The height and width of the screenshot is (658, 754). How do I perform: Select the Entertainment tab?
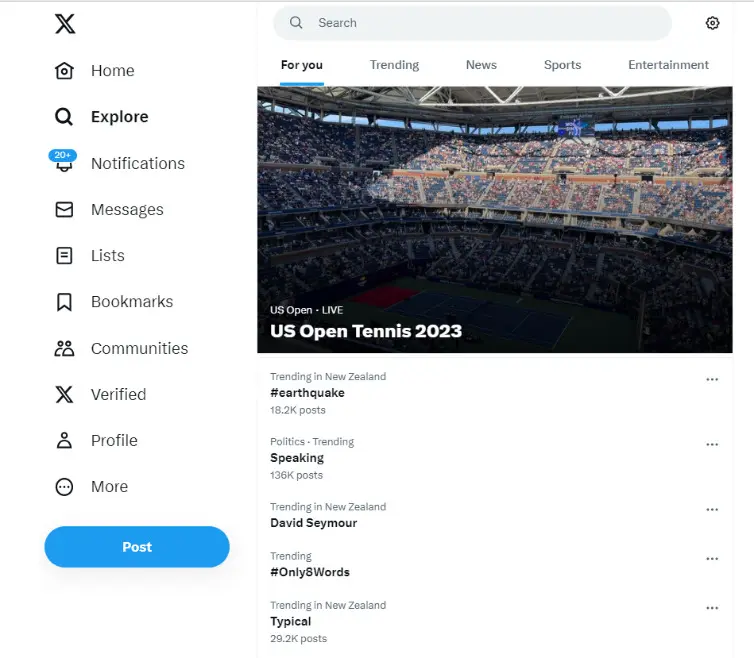[668, 65]
